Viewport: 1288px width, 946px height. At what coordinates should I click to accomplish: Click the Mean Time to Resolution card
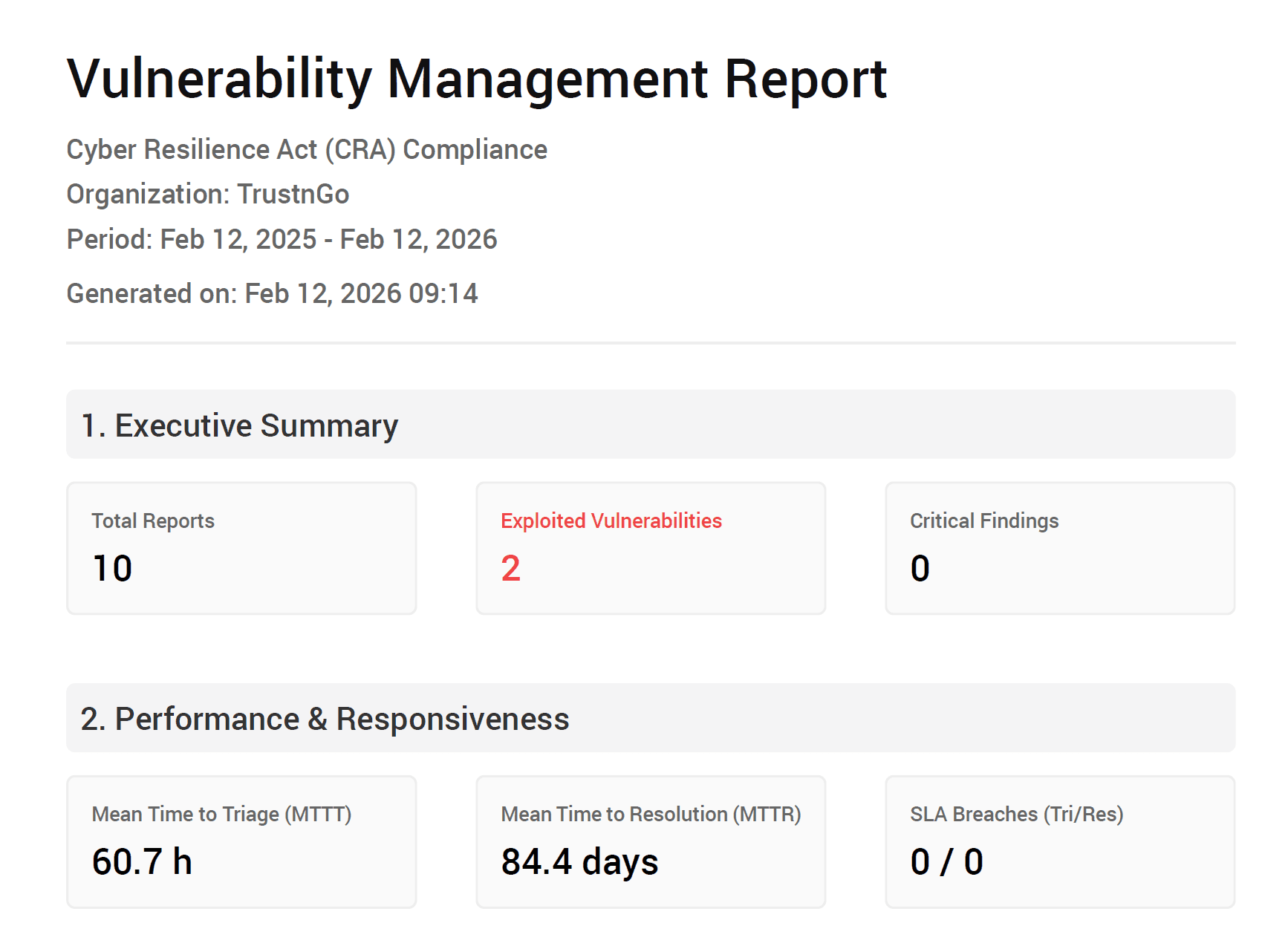click(x=651, y=841)
